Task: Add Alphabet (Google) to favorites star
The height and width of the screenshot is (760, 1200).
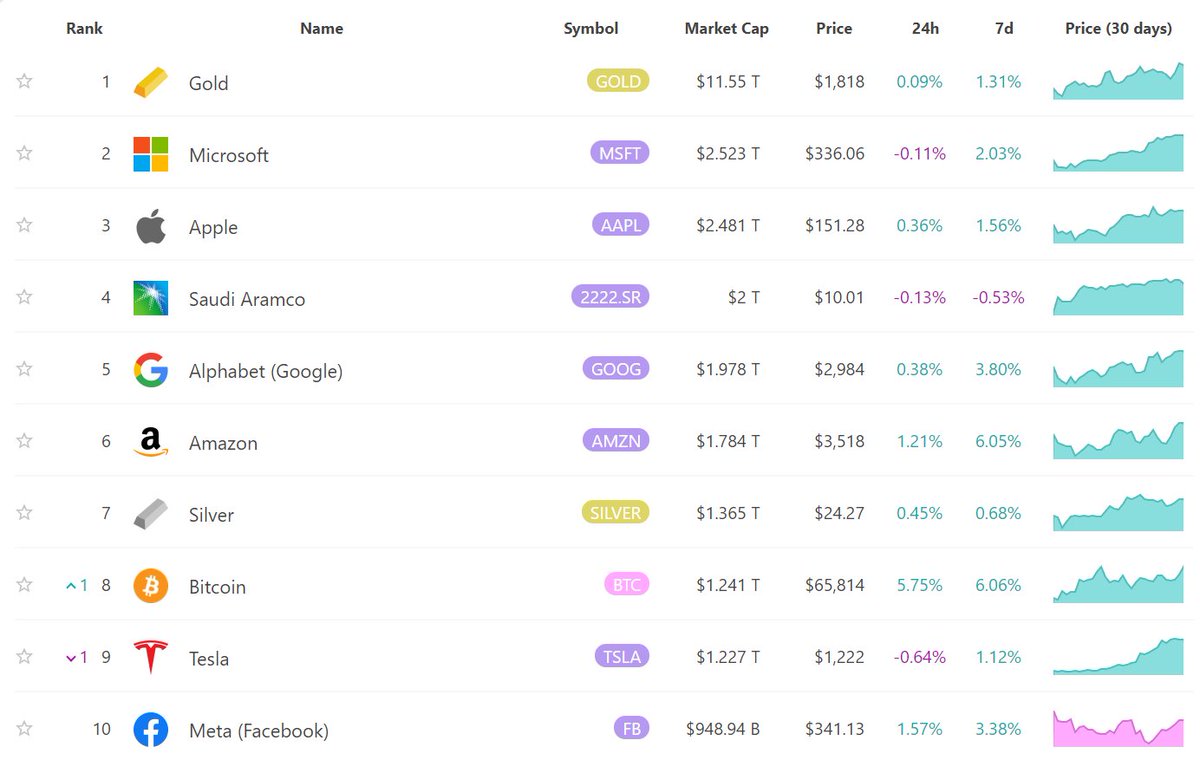Action: click(x=25, y=369)
